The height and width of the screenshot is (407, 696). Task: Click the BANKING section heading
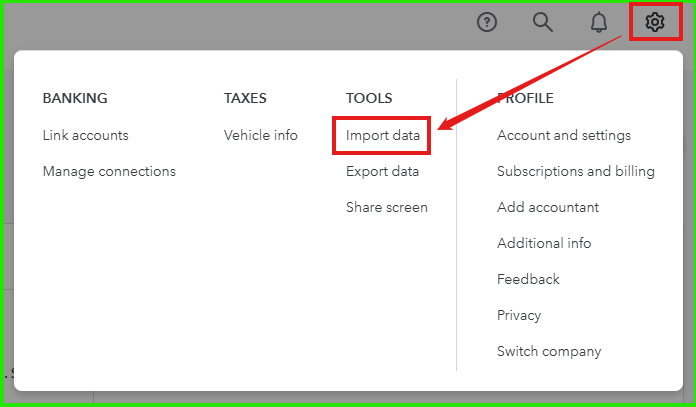75,98
